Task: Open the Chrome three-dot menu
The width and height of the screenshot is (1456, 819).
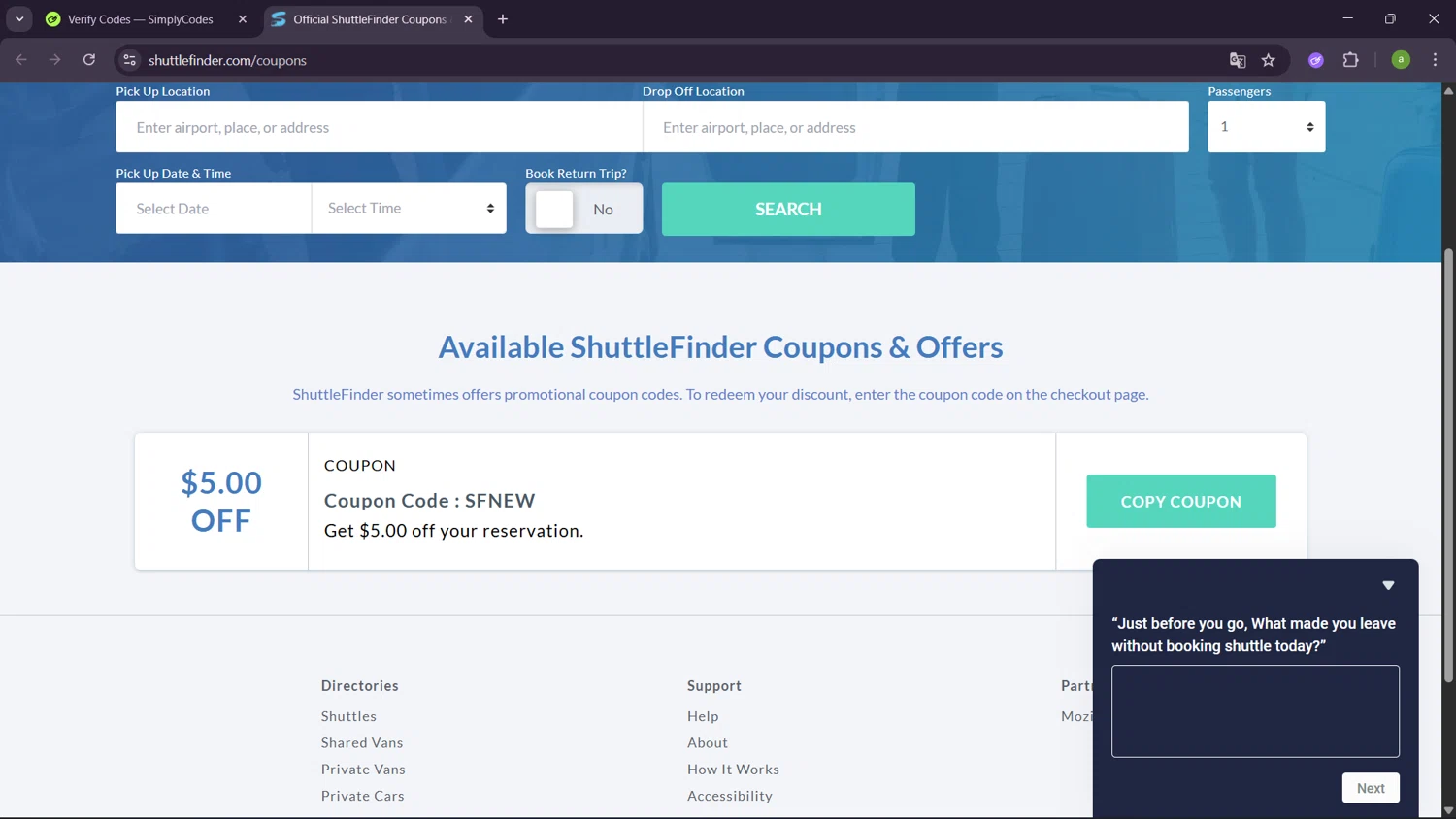Action: (x=1435, y=60)
